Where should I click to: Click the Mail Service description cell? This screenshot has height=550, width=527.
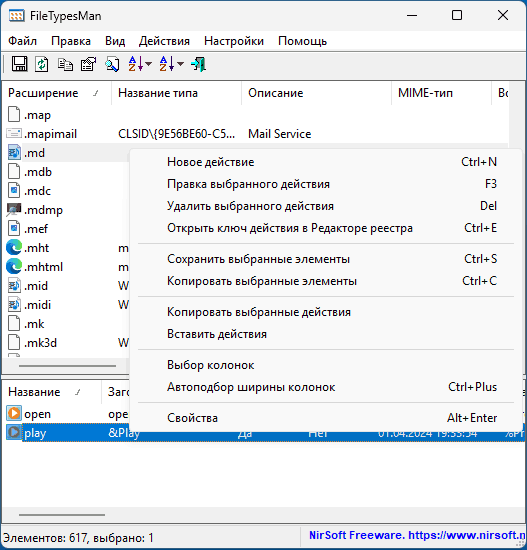click(x=280, y=134)
